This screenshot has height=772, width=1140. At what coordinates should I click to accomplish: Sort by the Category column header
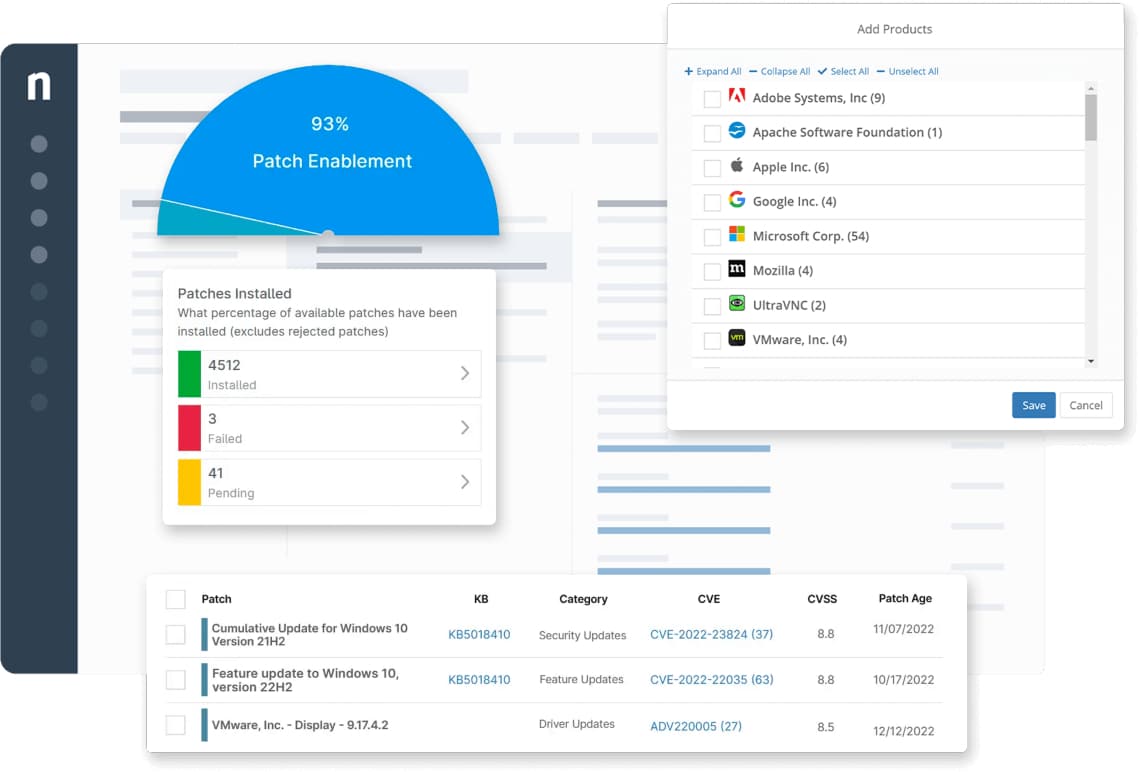coord(583,599)
